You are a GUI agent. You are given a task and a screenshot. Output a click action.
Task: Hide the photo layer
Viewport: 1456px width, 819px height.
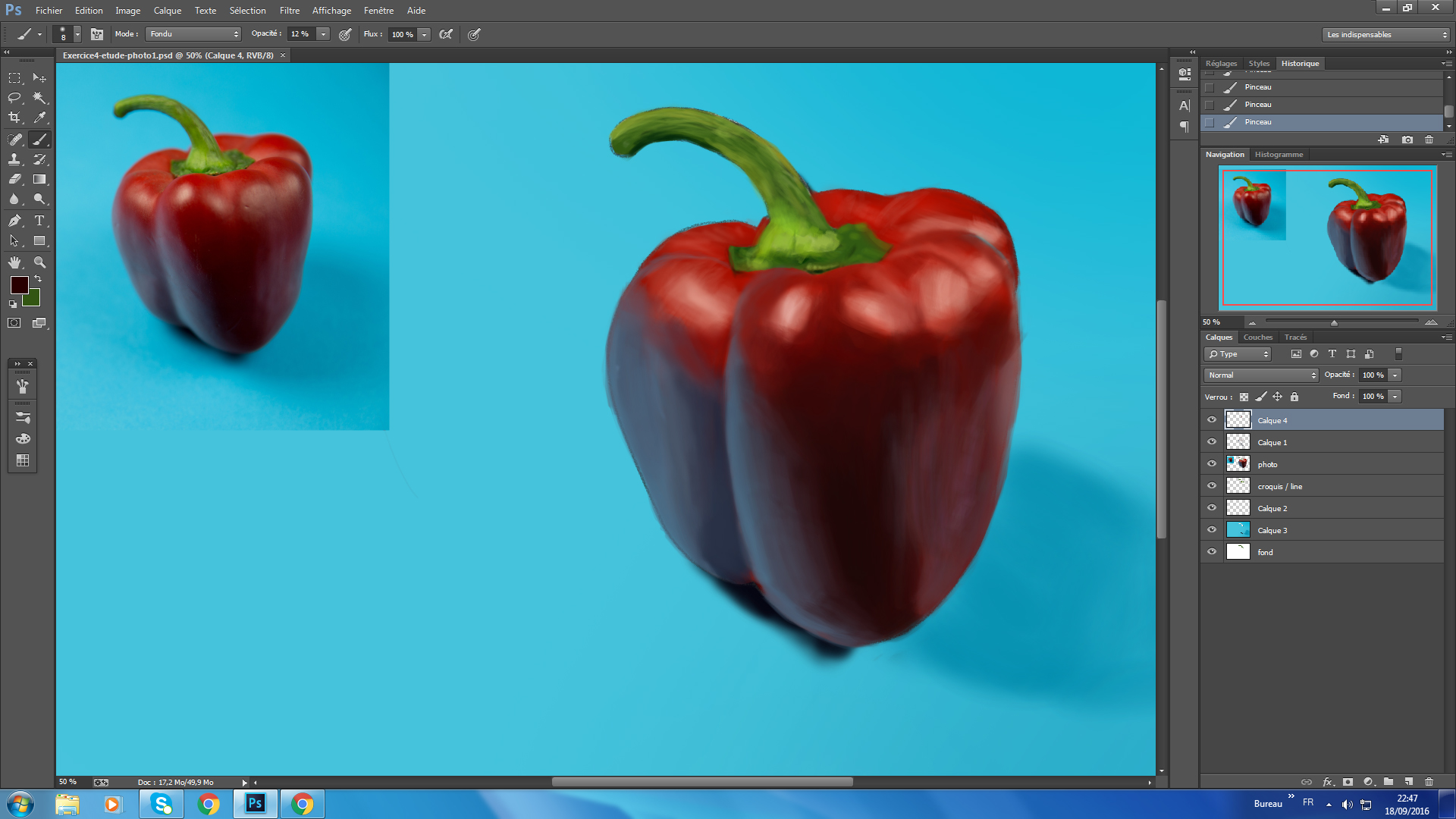pyautogui.click(x=1212, y=464)
